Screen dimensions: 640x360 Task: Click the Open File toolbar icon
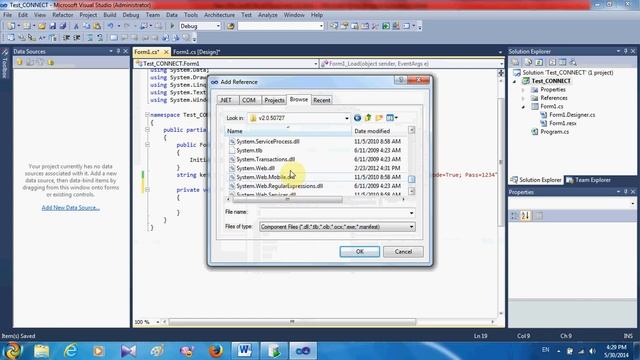pyautogui.click(x=42, y=26)
